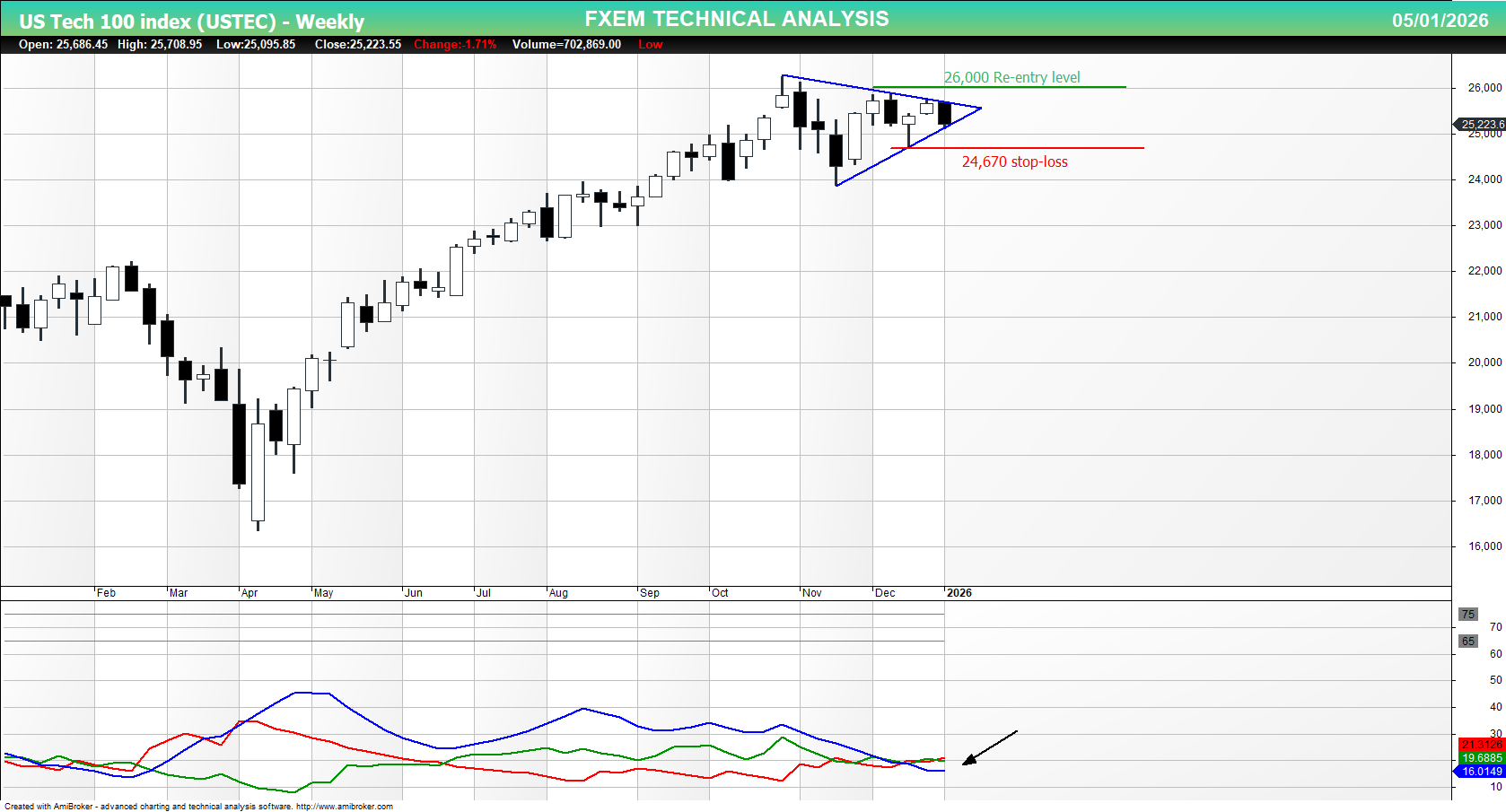Open the http://www.amibroker.com link
1506x812 pixels.
344,807
